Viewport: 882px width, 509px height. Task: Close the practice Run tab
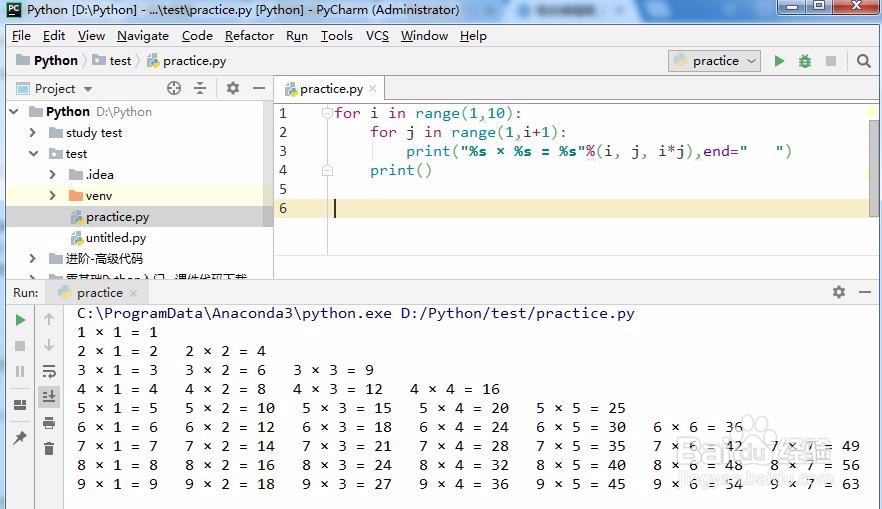point(133,293)
